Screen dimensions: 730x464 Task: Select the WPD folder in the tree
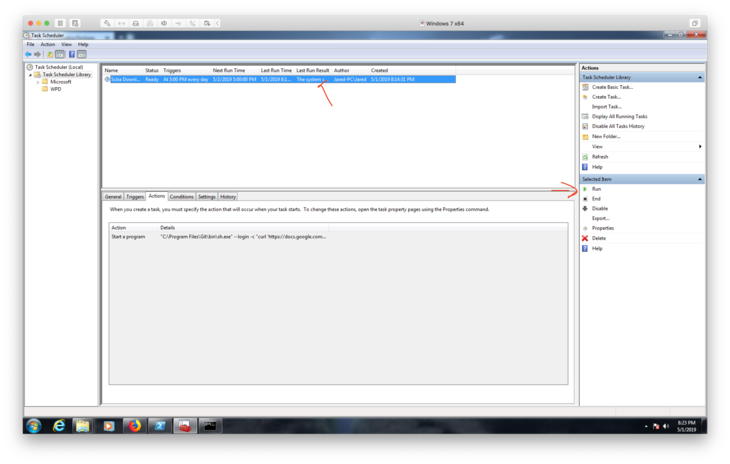click(x=56, y=89)
